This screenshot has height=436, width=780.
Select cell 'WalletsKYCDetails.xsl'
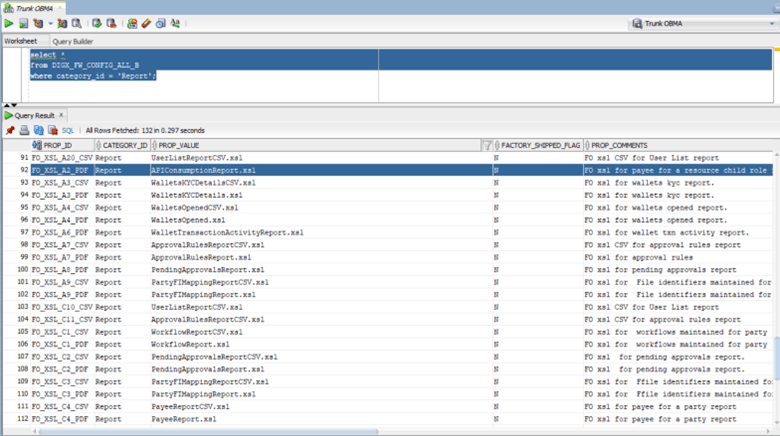197,195
